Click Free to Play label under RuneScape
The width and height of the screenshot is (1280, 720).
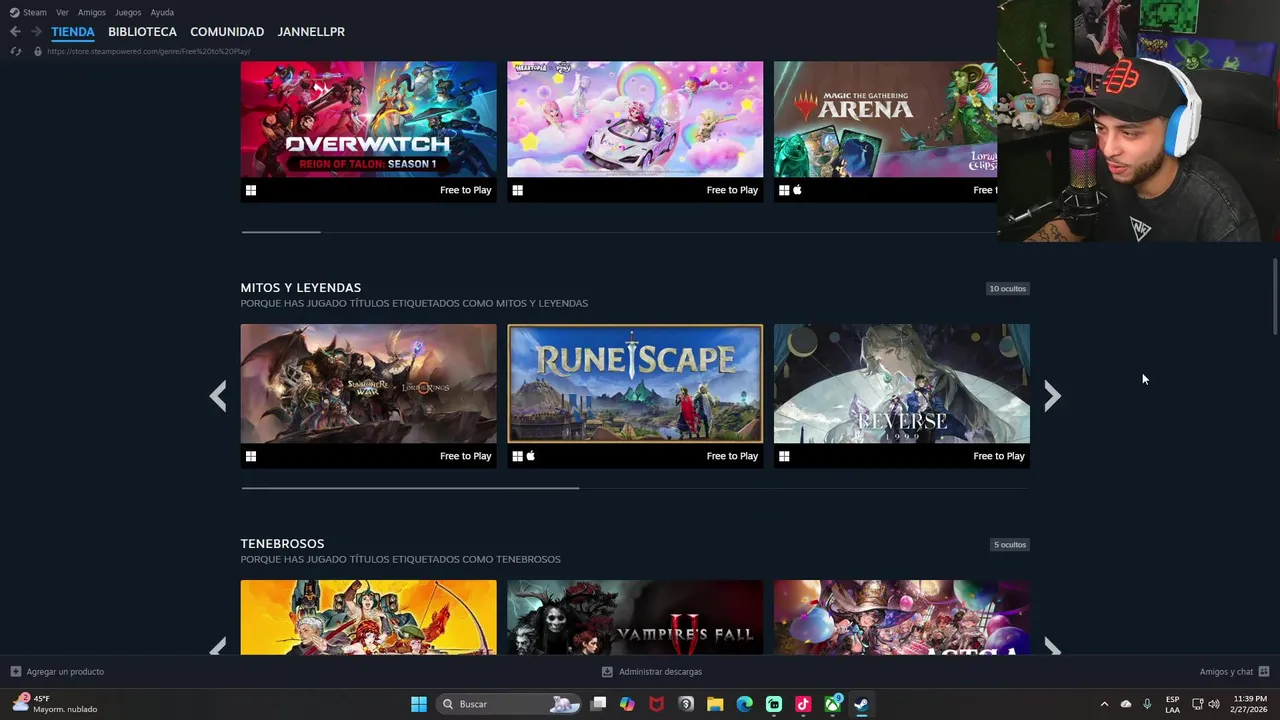pos(732,456)
